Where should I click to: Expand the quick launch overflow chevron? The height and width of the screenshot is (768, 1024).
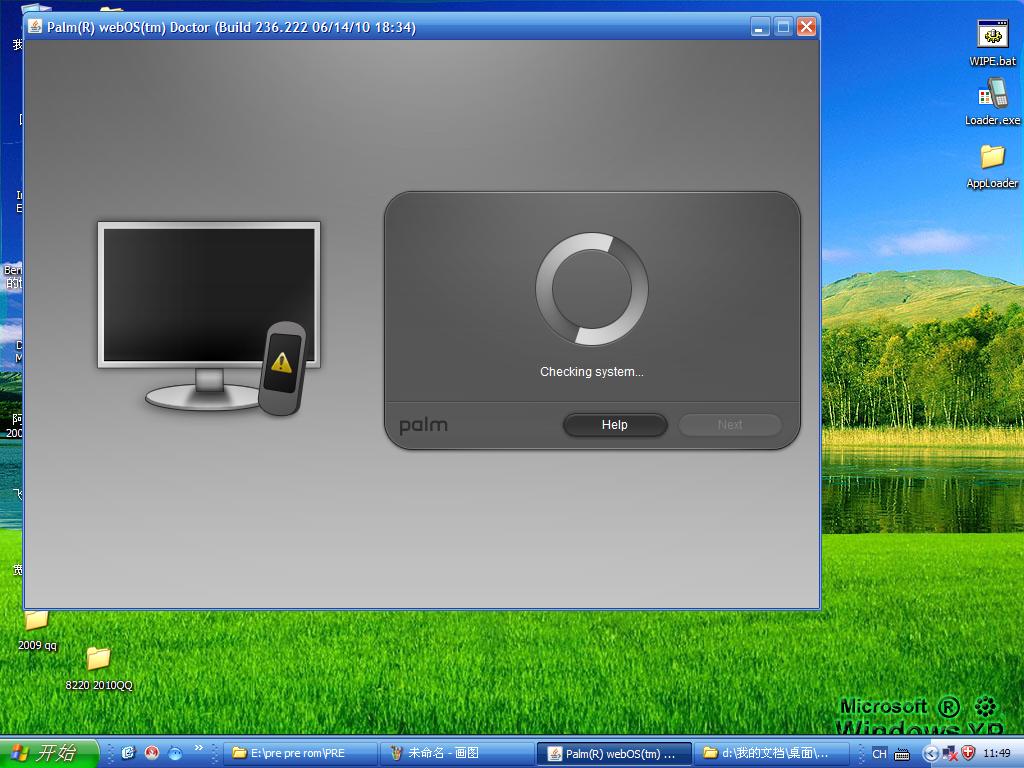click(x=198, y=748)
